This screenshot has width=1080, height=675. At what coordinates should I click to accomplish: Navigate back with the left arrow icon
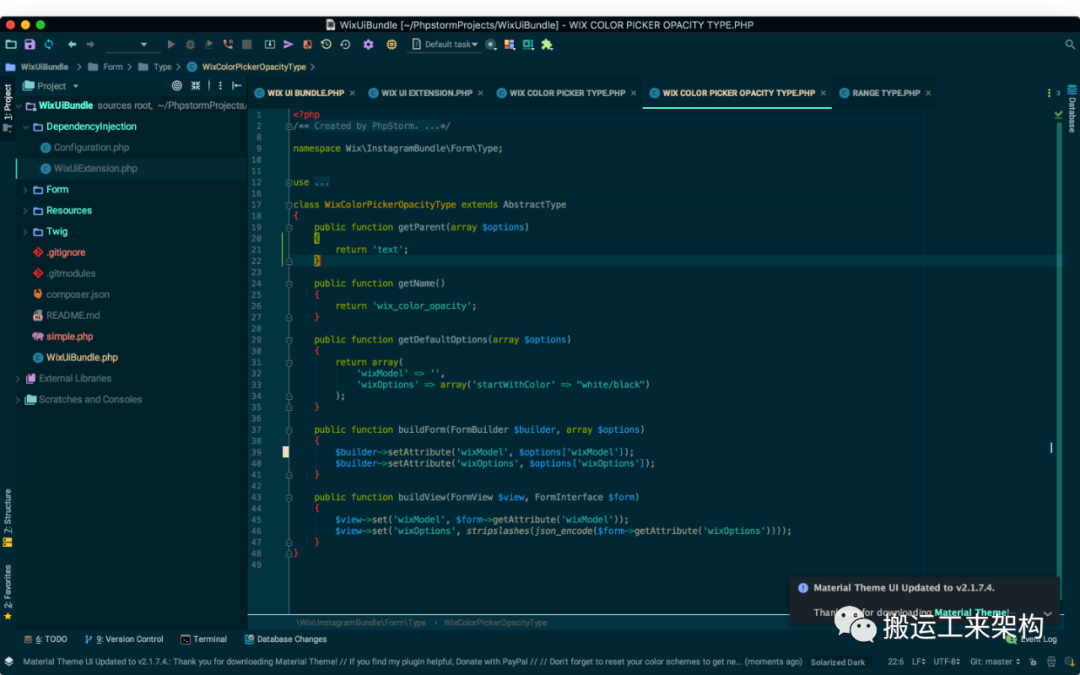[x=72, y=44]
